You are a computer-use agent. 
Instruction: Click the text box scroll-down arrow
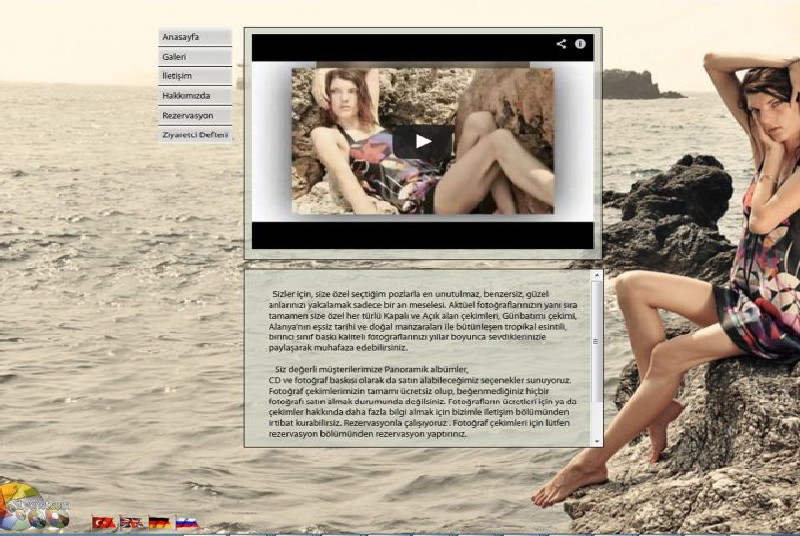(x=596, y=441)
